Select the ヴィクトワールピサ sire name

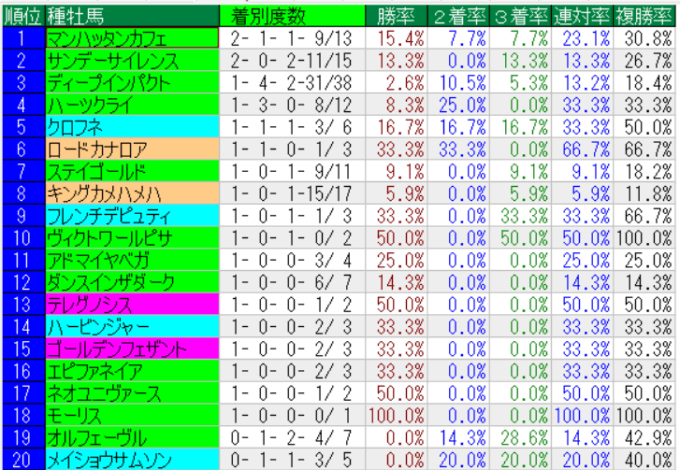click(132, 238)
